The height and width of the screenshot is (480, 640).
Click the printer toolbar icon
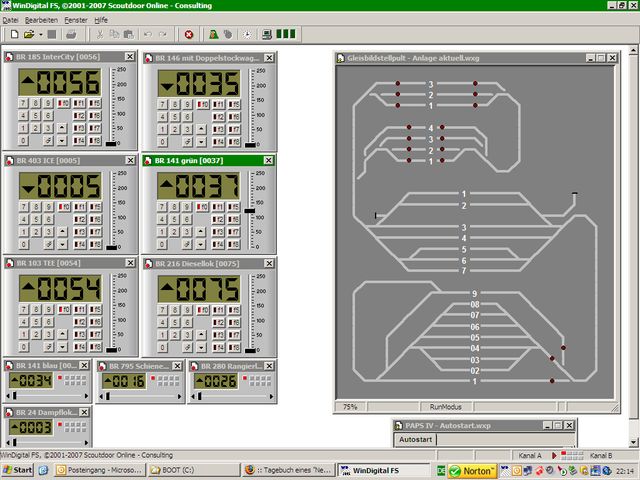tap(71, 34)
